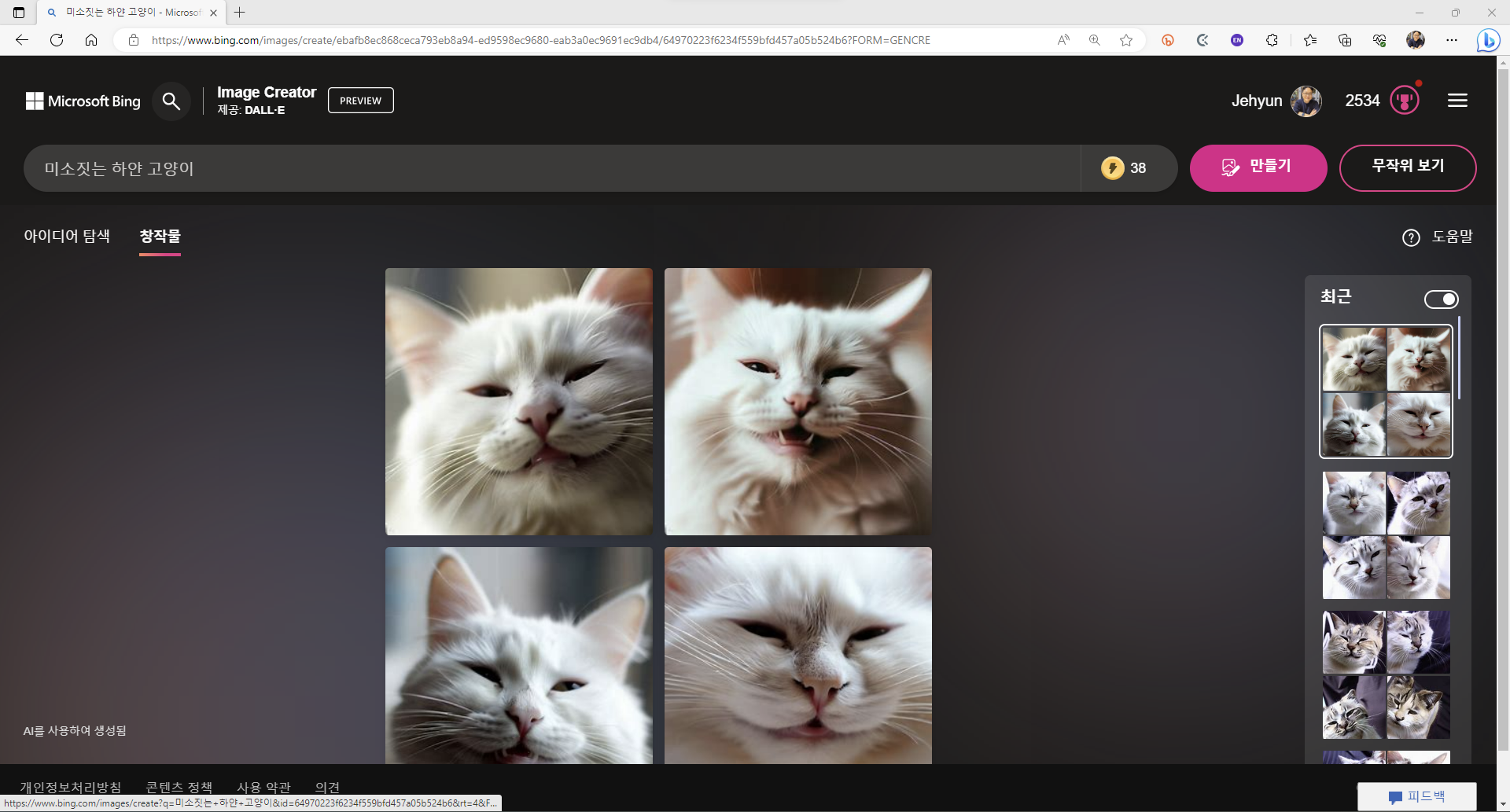Close the 미소짓는 하얀 고양이 browser tab

click(x=213, y=13)
